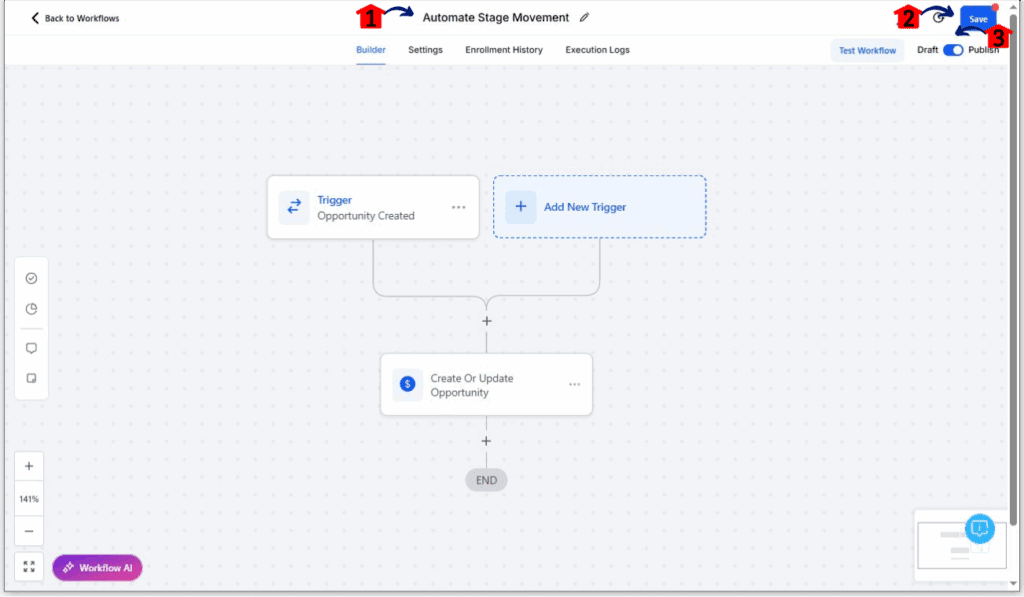
Task: Click the plus connector below the trigger branch
Action: pos(486,321)
